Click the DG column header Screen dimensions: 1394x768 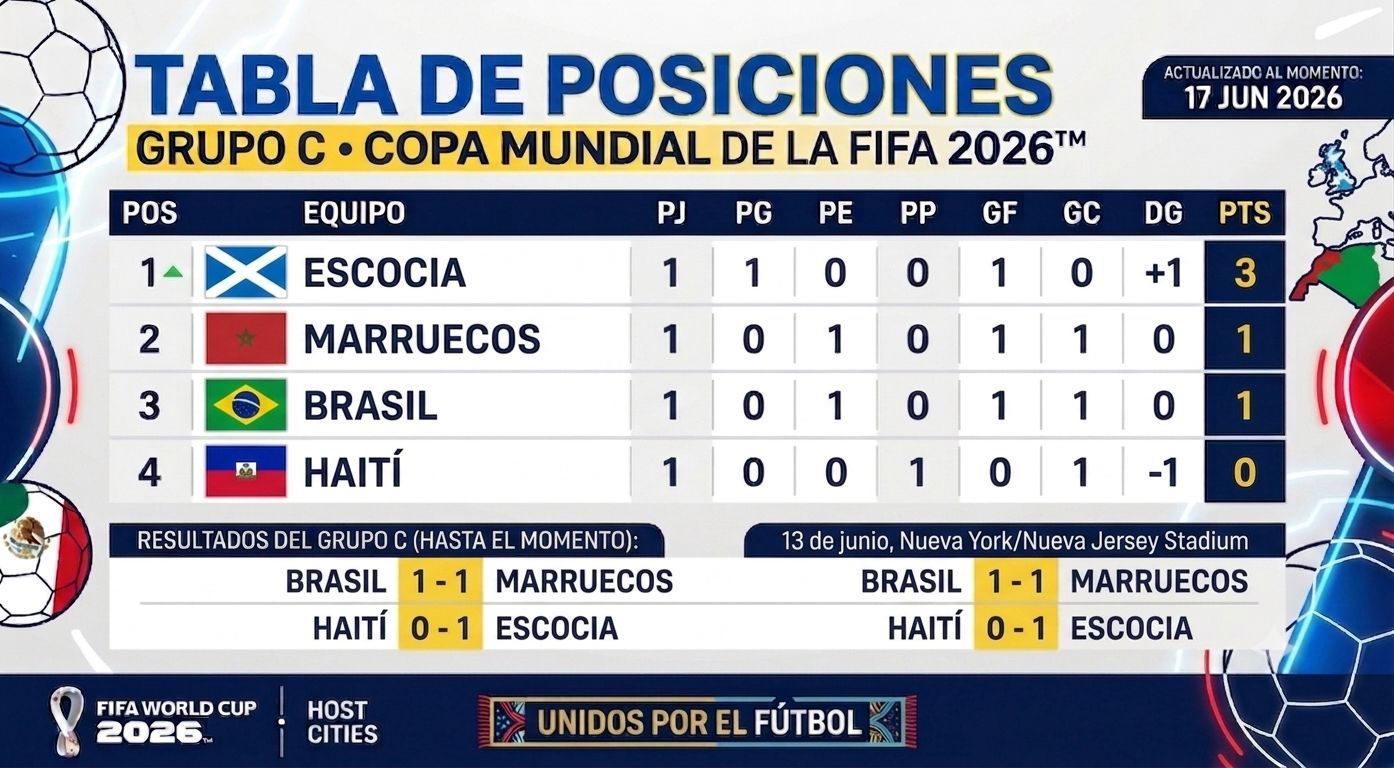pos(1164,213)
